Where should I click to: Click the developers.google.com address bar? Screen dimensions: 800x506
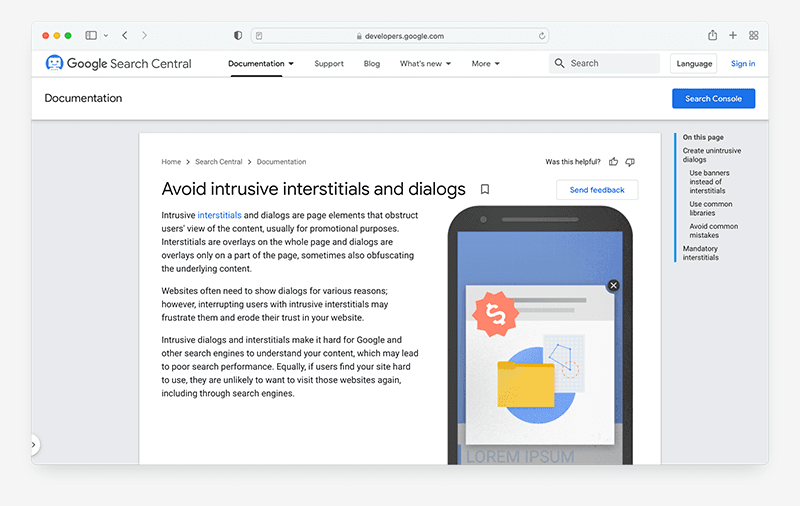(400, 36)
